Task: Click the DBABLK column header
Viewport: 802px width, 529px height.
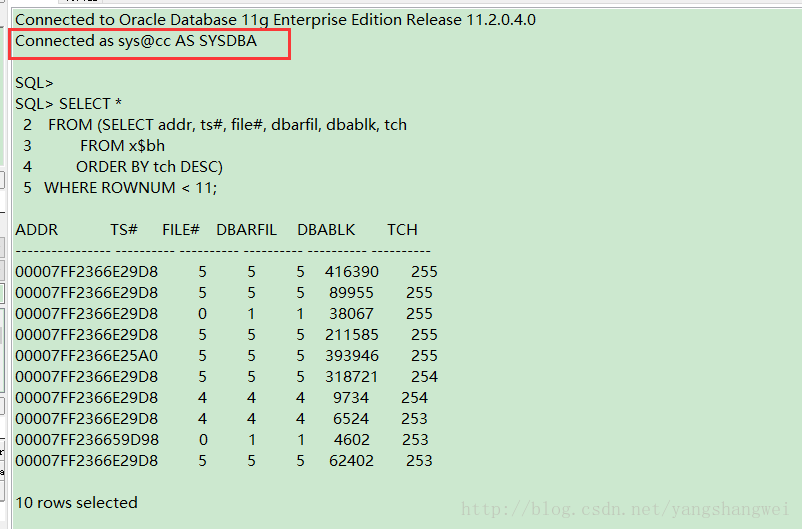Action: pos(326,230)
